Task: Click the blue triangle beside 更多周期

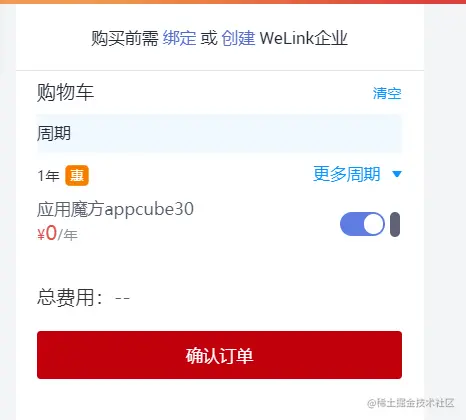Action: click(x=397, y=174)
